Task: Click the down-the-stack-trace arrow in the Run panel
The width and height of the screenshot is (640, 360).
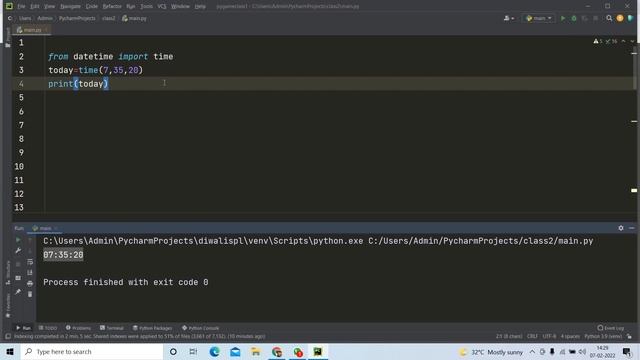Action: [30, 251]
